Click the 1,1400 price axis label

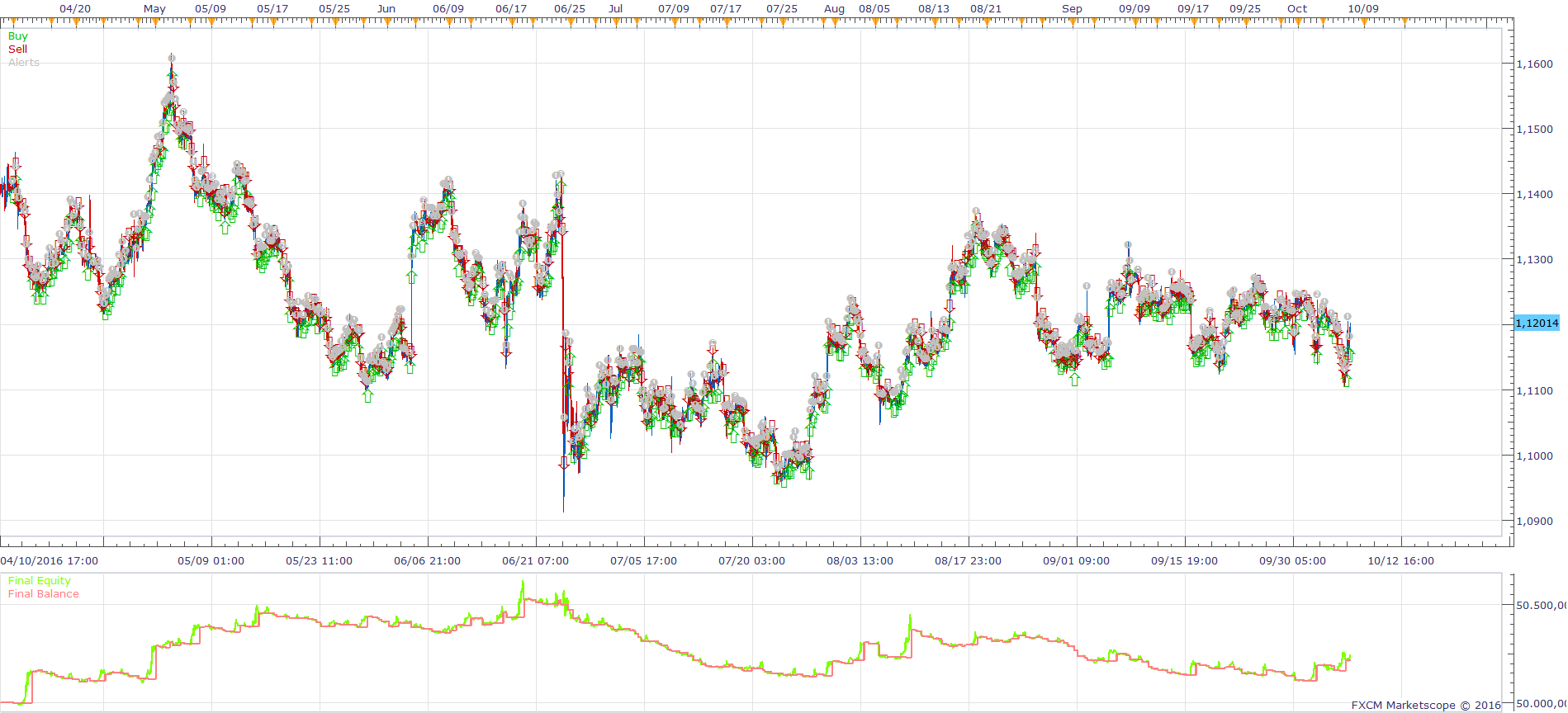coord(1535,195)
